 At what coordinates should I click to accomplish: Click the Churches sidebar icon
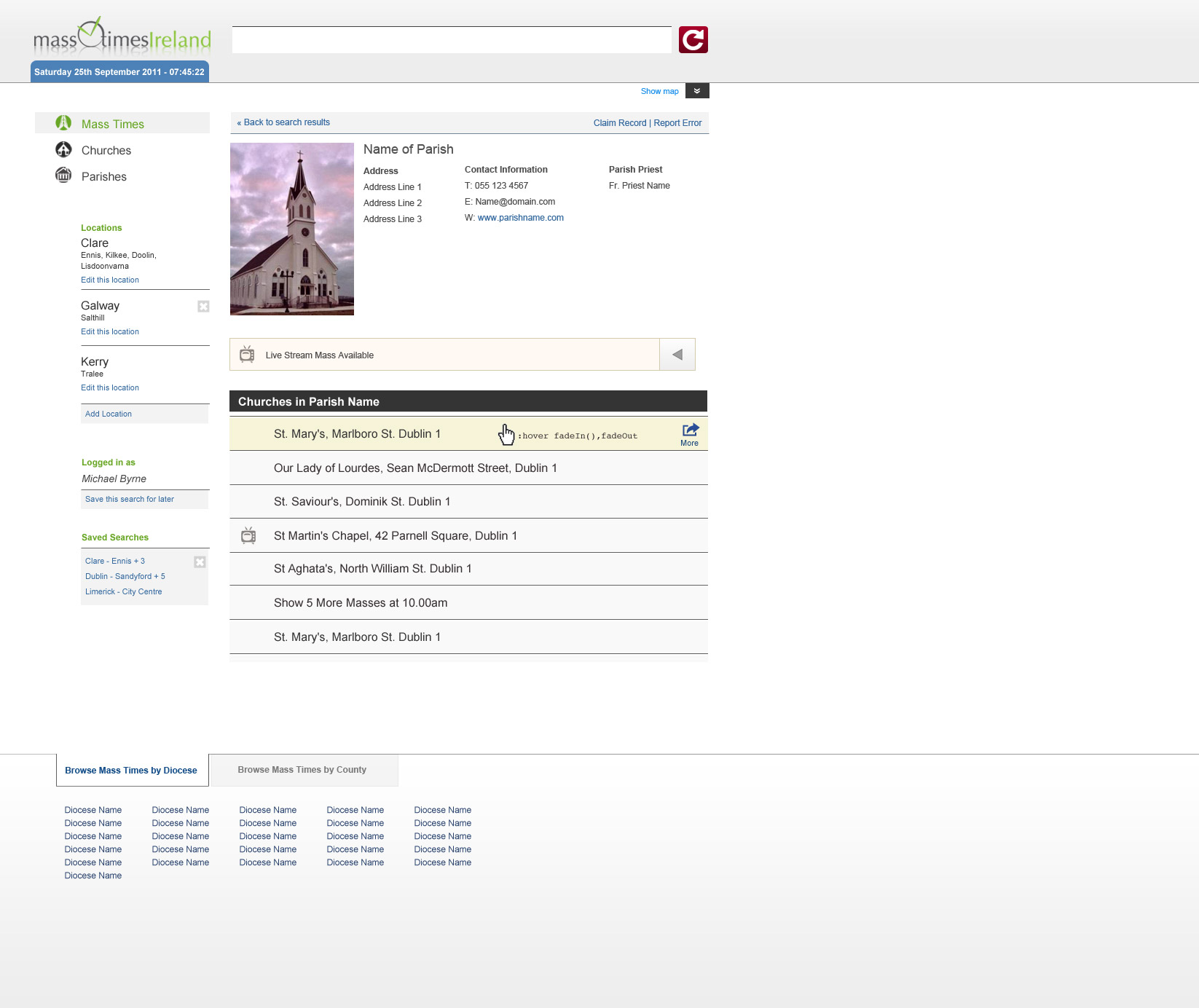click(63, 149)
